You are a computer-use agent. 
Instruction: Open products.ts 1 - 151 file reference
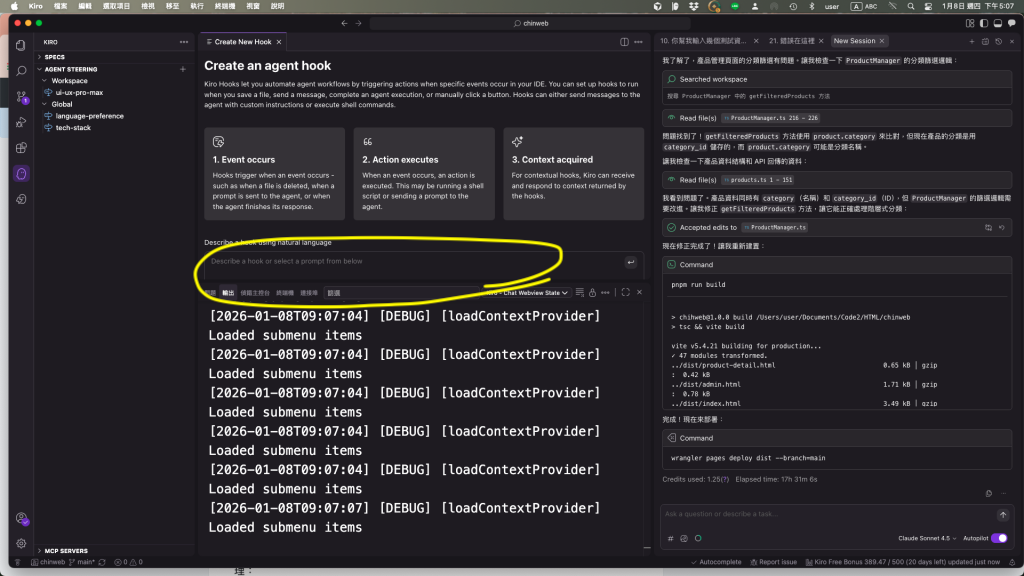(758, 180)
